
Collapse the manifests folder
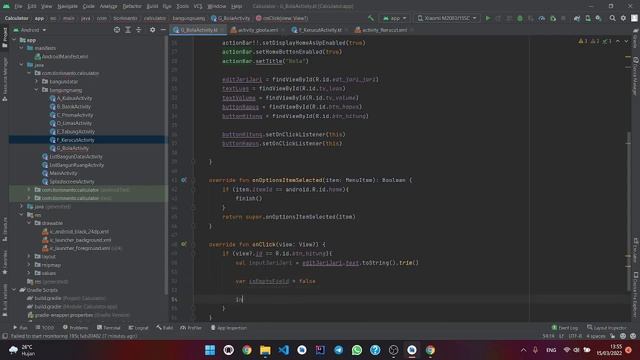coord(22,48)
